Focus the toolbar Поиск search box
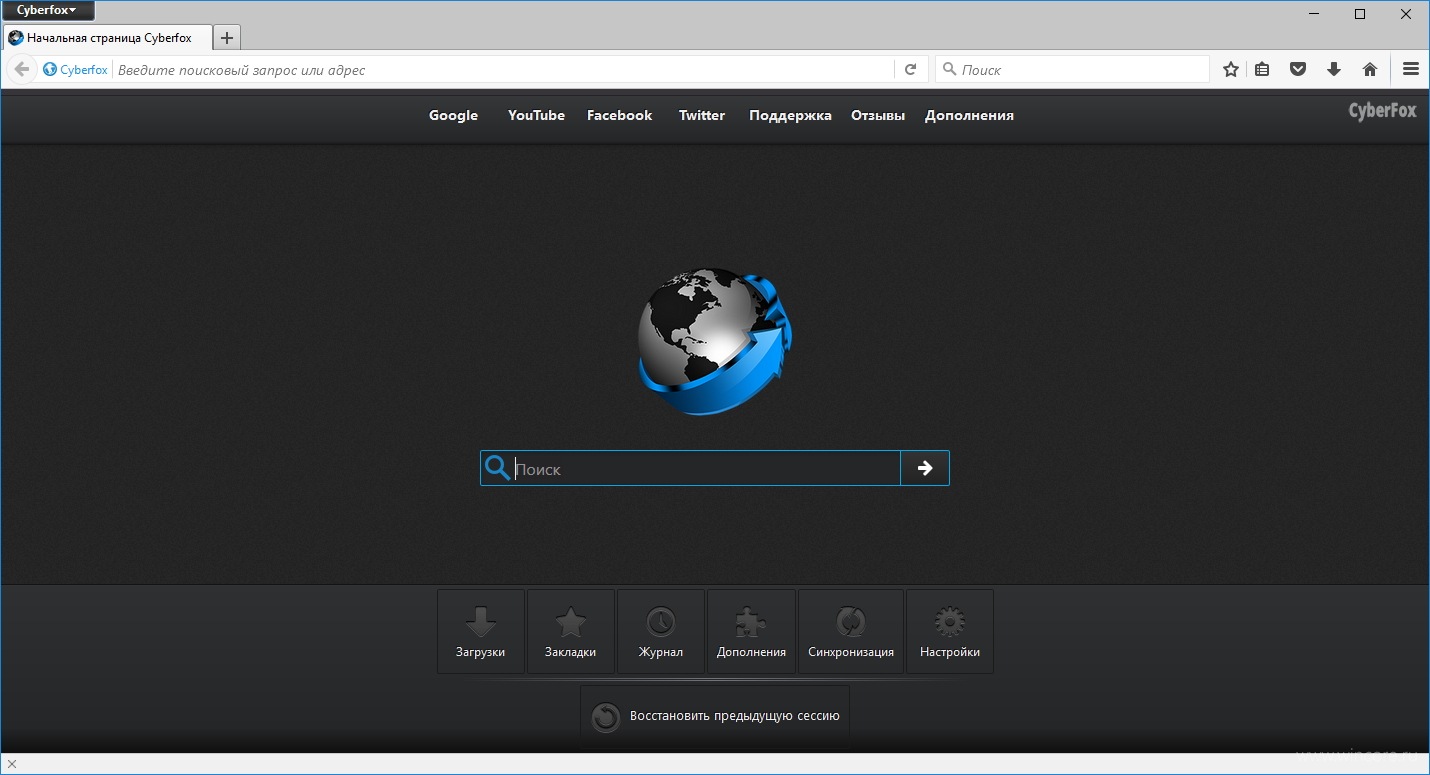Viewport: 1430px width, 775px height. click(1072, 70)
